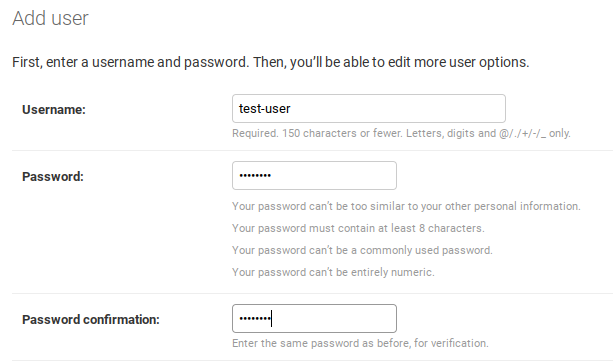Click the Password confirmation label
This screenshot has width=613, height=362.
coord(91,319)
